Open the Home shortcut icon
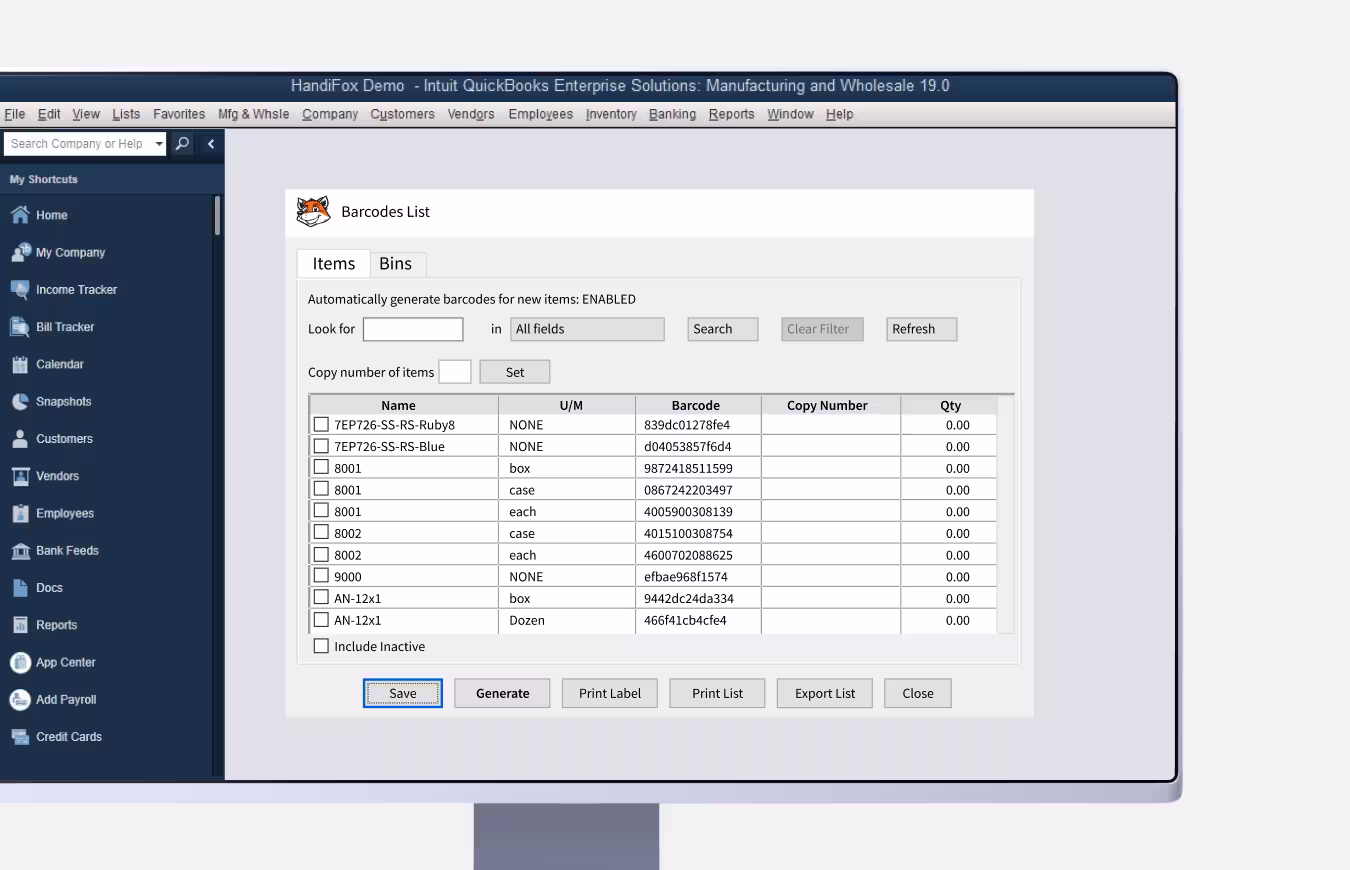The image size is (1350, 870). click(x=20, y=215)
